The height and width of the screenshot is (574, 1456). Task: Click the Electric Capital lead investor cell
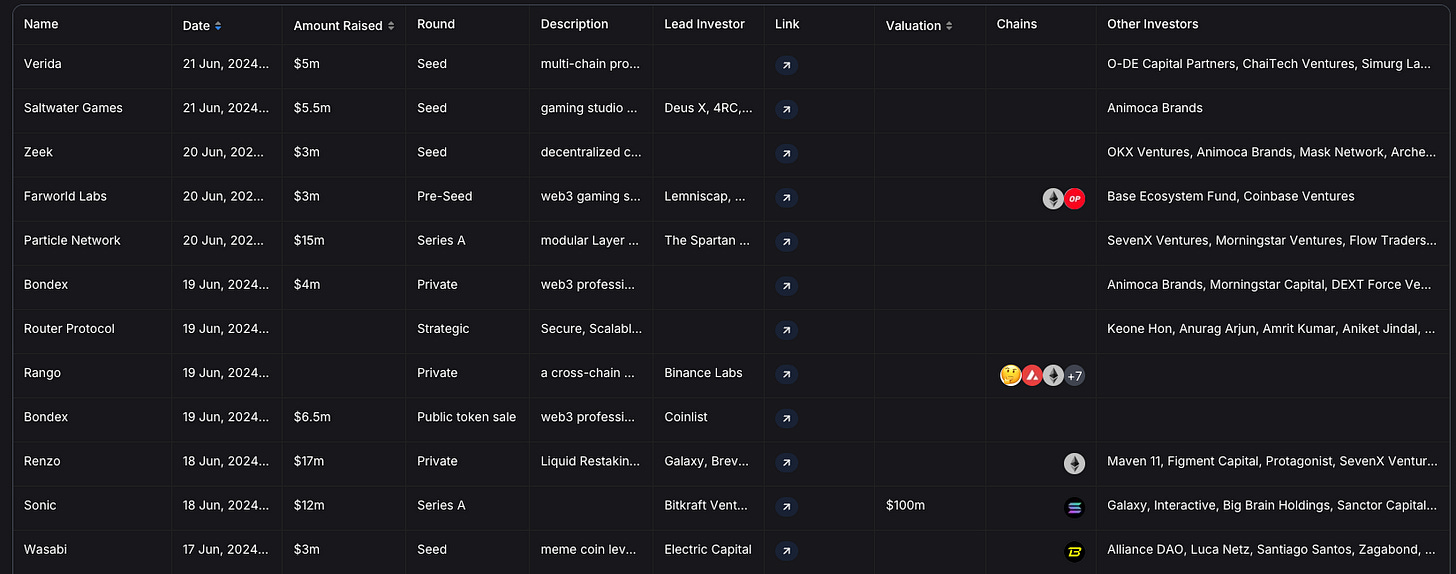tap(708, 549)
